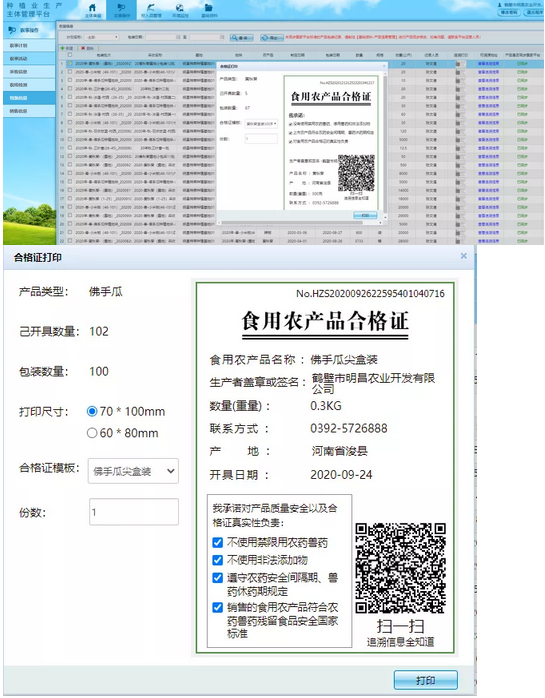Click the phone number 0392-5726888
Screen dimensions: 545x698
click(x=349, y=428)
